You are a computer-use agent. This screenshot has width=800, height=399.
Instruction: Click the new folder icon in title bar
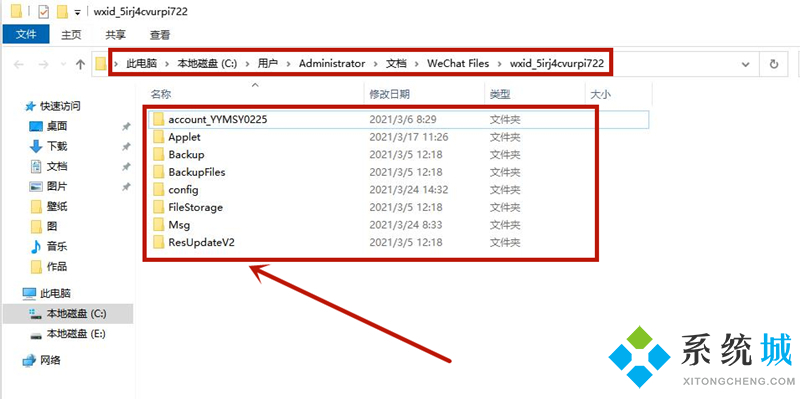pyautogui.click(x=62, y=11)
